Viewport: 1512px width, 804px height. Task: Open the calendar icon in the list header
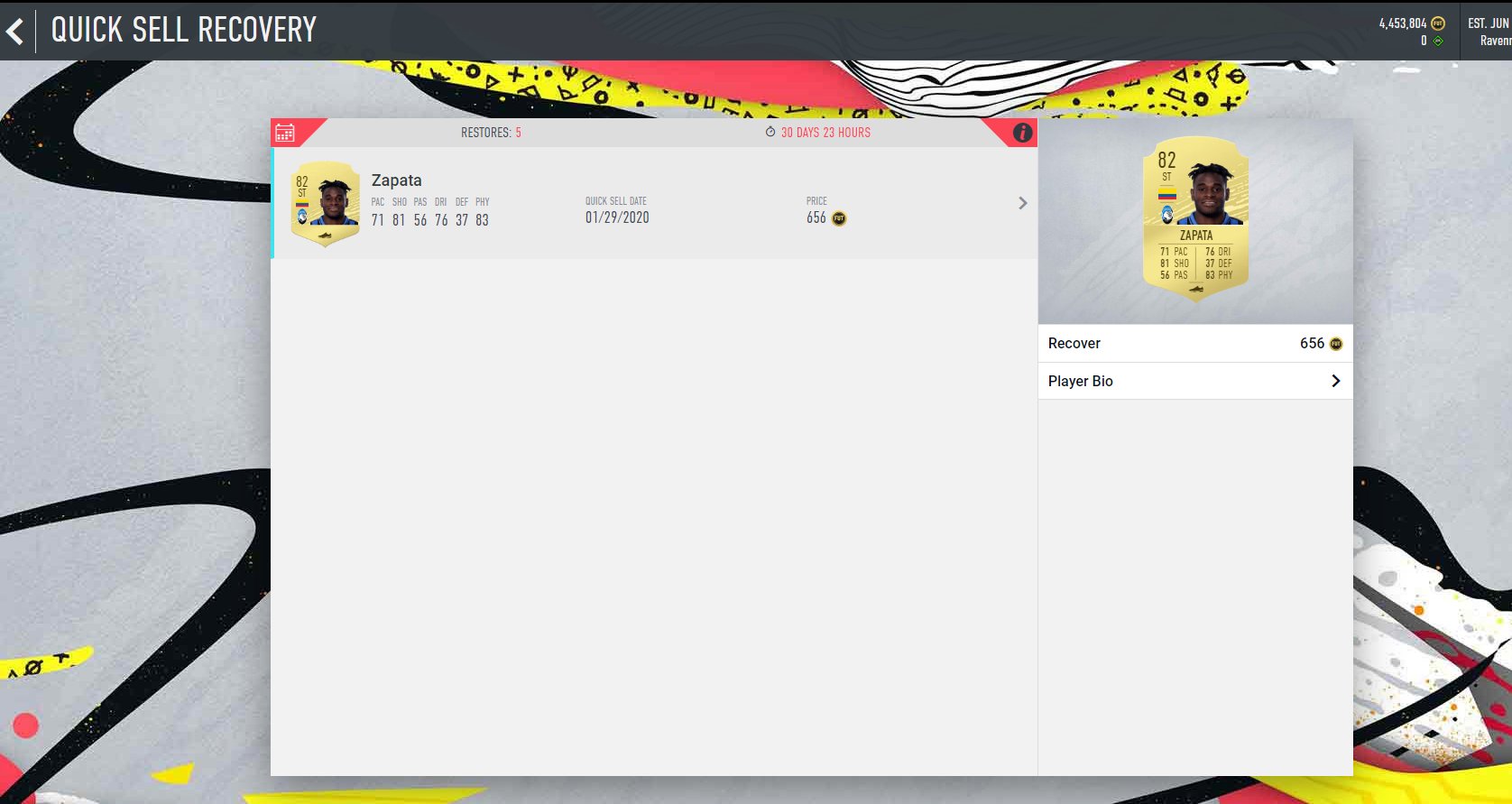point(285,133)
